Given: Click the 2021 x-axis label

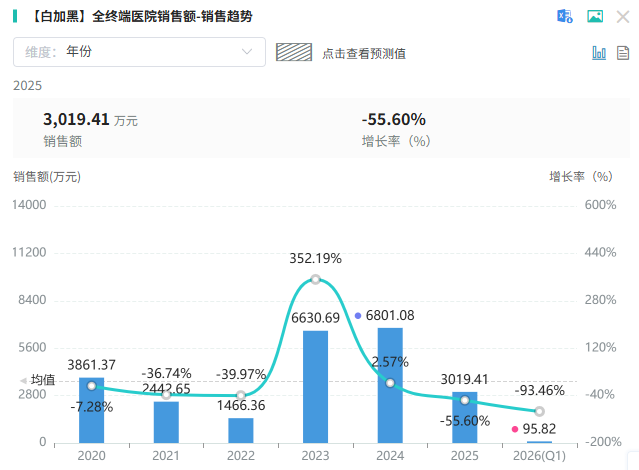Looking at the screenshot, I should pos(166,456).
